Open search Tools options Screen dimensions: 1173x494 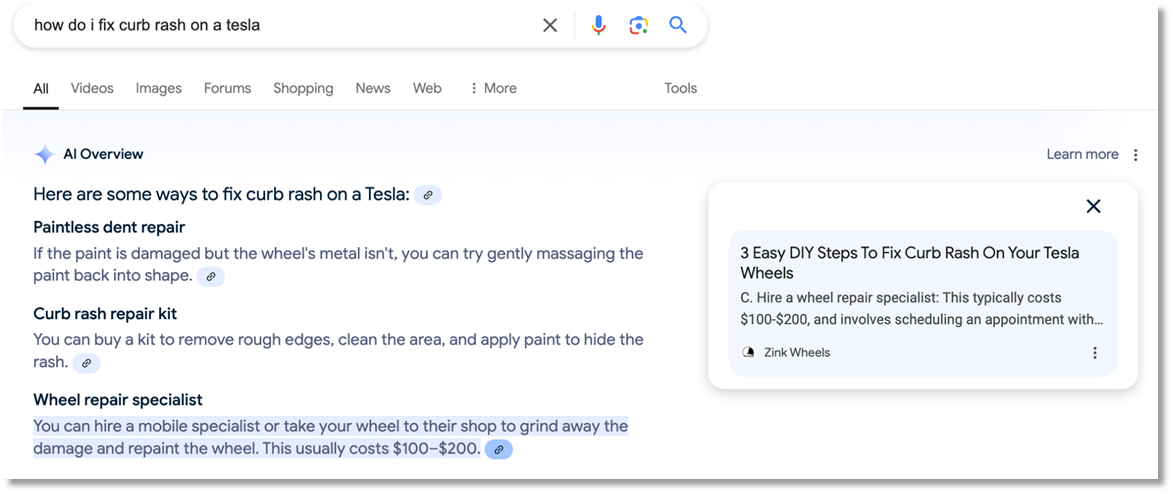click(x=681, y=88)
